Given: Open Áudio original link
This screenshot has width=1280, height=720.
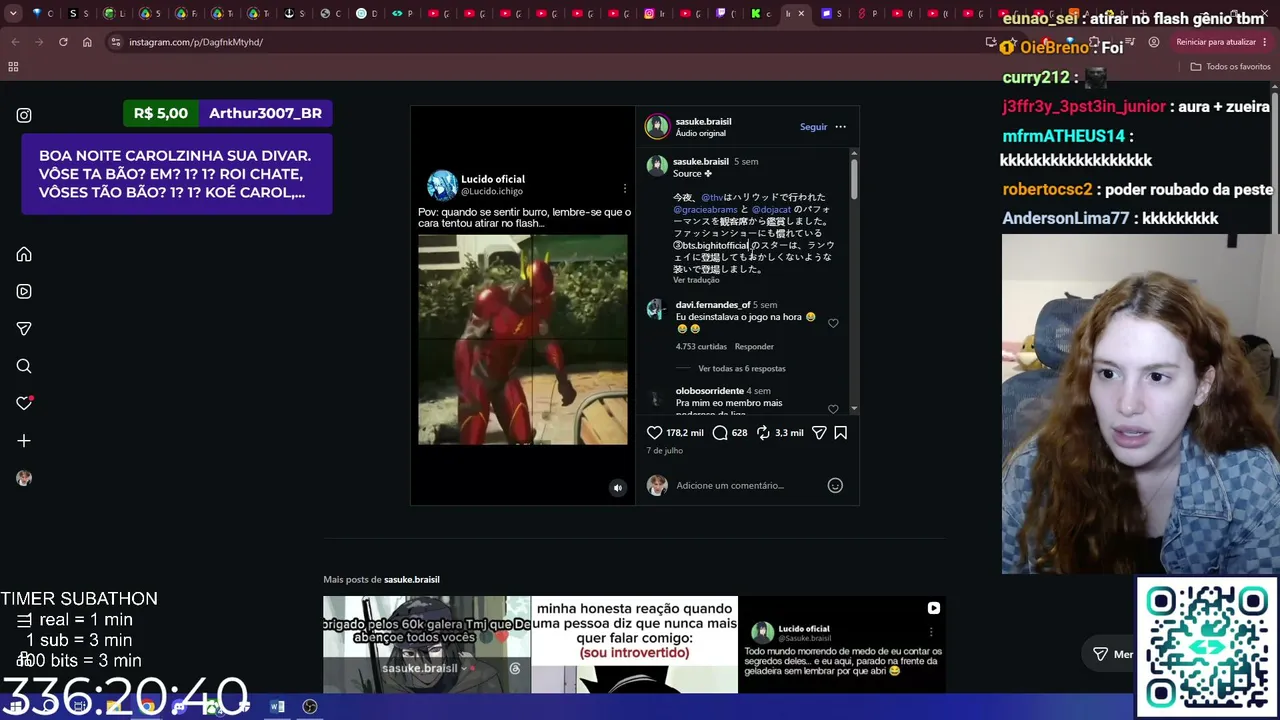Looking at the screenshot, I should pyautogui.click(x=700, y=133).
